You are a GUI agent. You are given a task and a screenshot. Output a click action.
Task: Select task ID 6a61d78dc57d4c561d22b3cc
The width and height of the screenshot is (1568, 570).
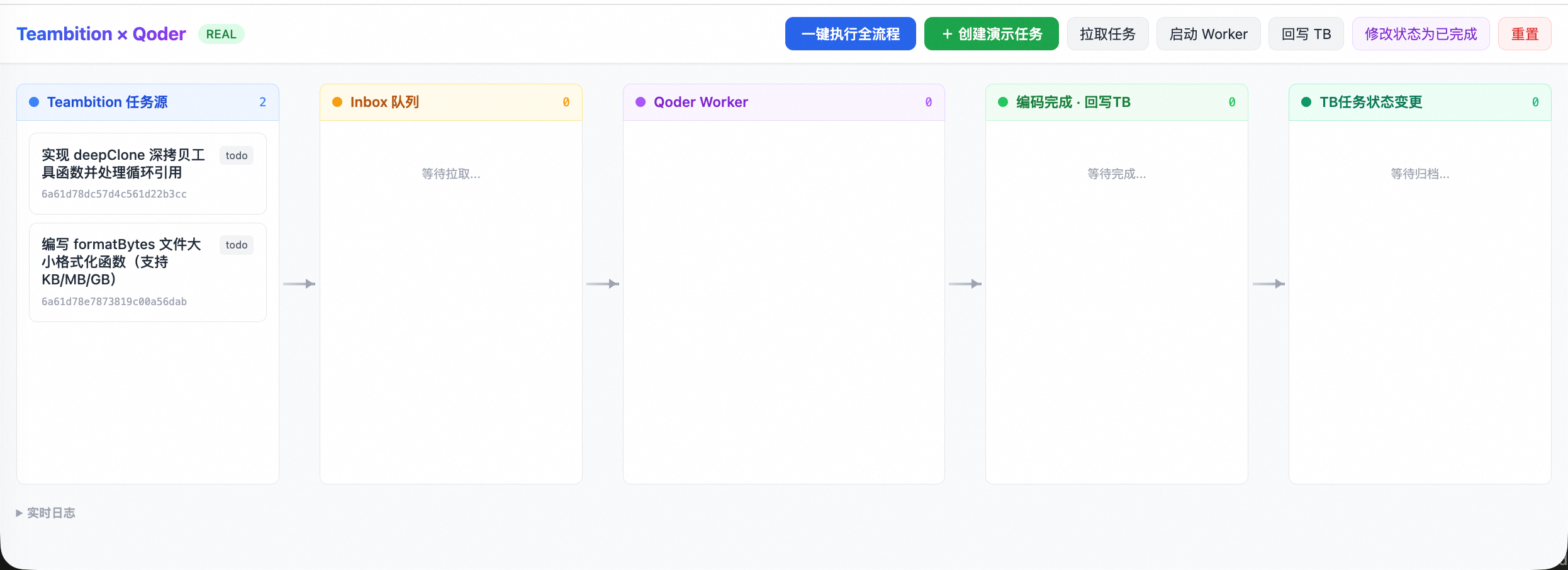click(x=114, y=194)
